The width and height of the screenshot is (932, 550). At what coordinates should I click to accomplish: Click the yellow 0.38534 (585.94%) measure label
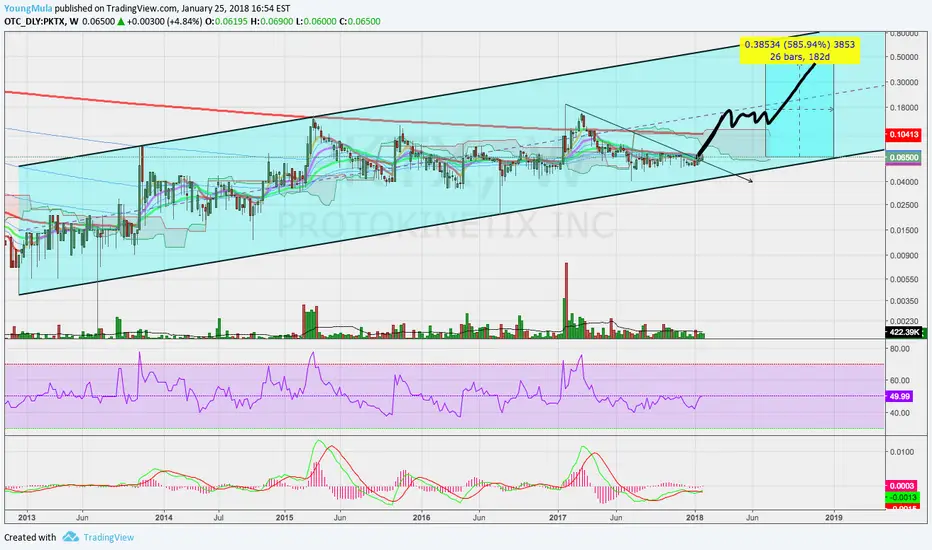(x=799, y=51)
